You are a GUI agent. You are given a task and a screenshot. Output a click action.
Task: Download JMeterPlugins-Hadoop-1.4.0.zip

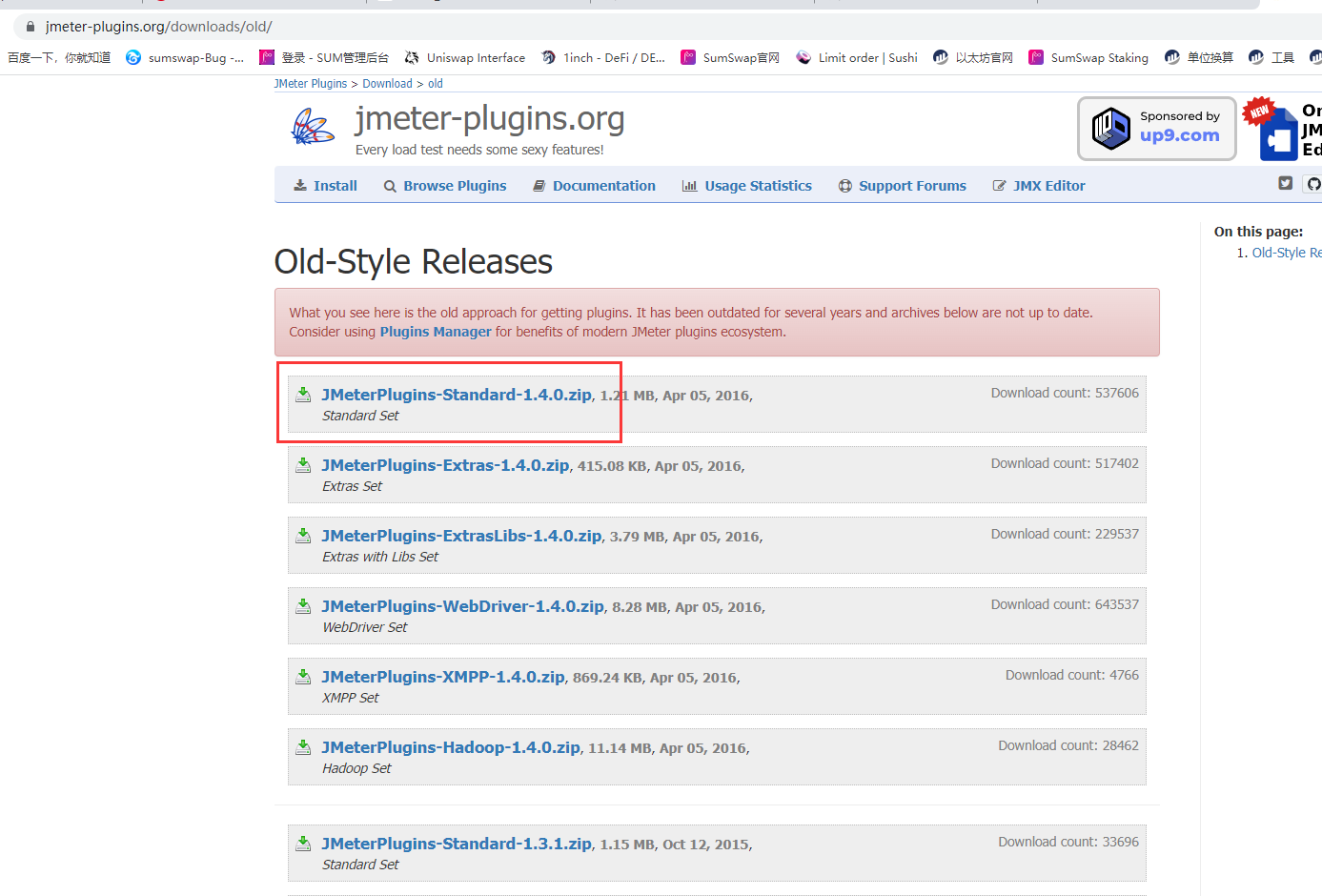(451, 747)
